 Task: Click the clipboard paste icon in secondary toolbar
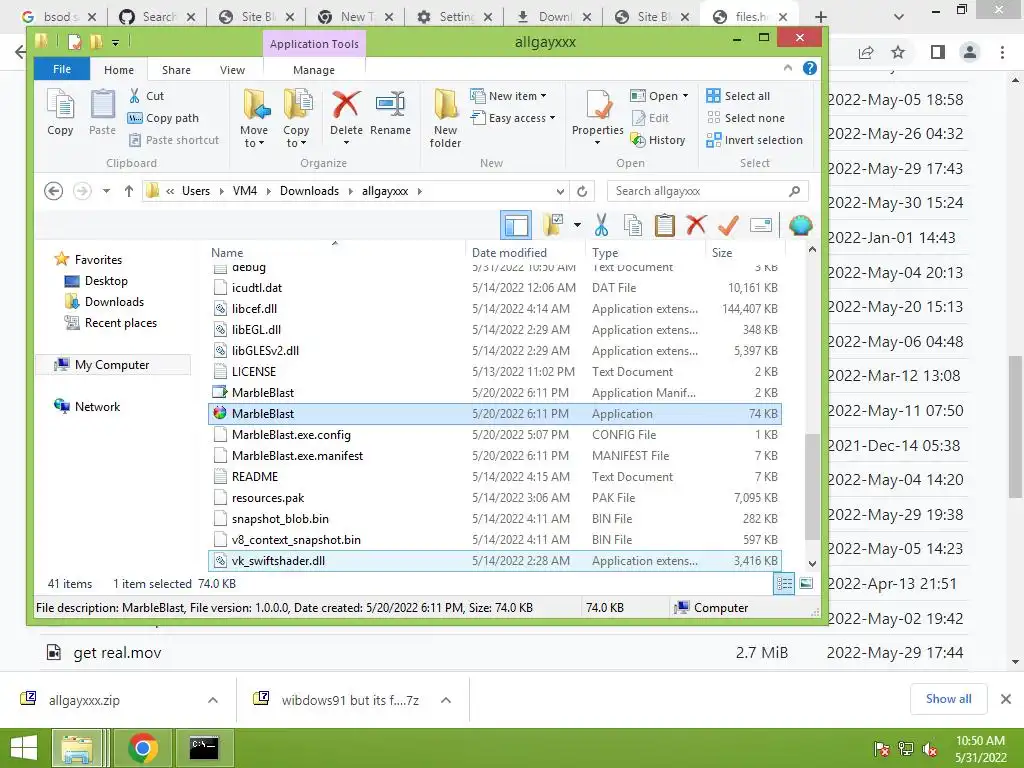(x=664, y=225)
